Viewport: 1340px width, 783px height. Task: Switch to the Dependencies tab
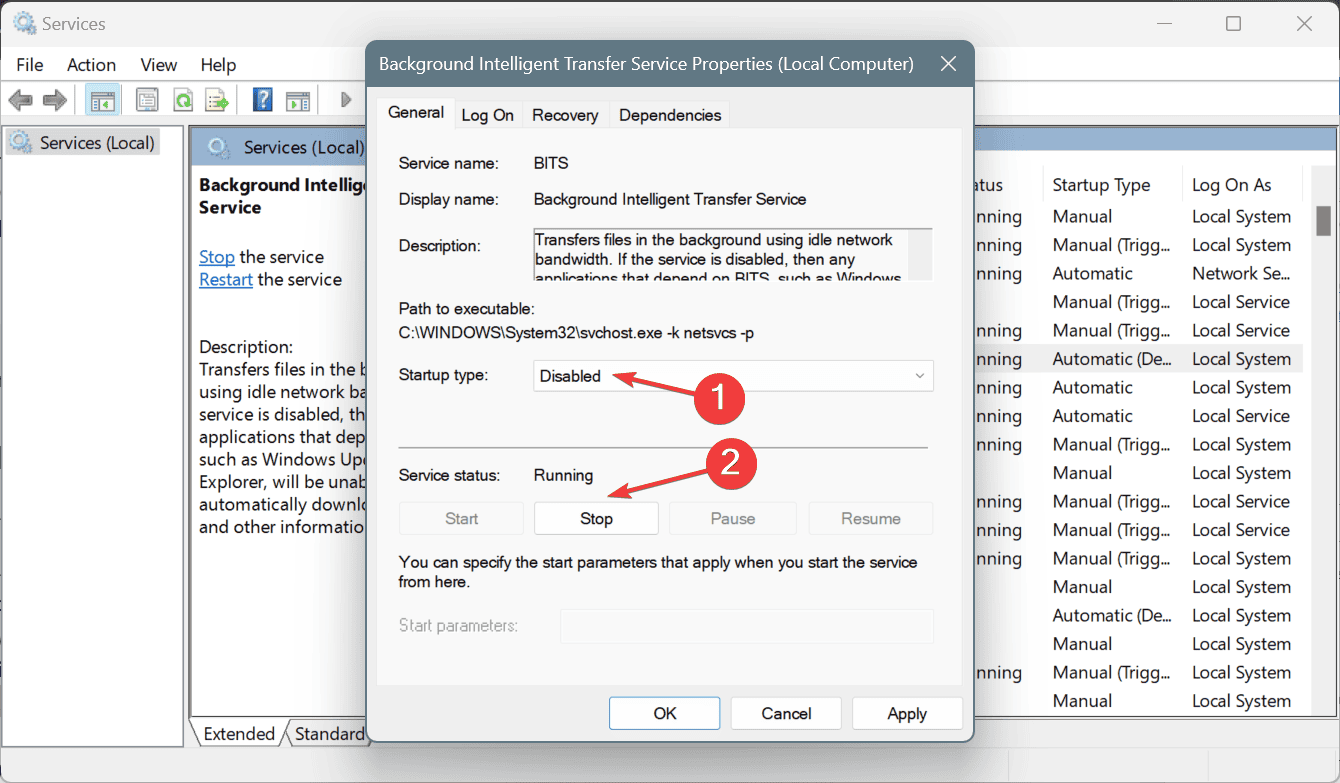(x=670, y=115)
